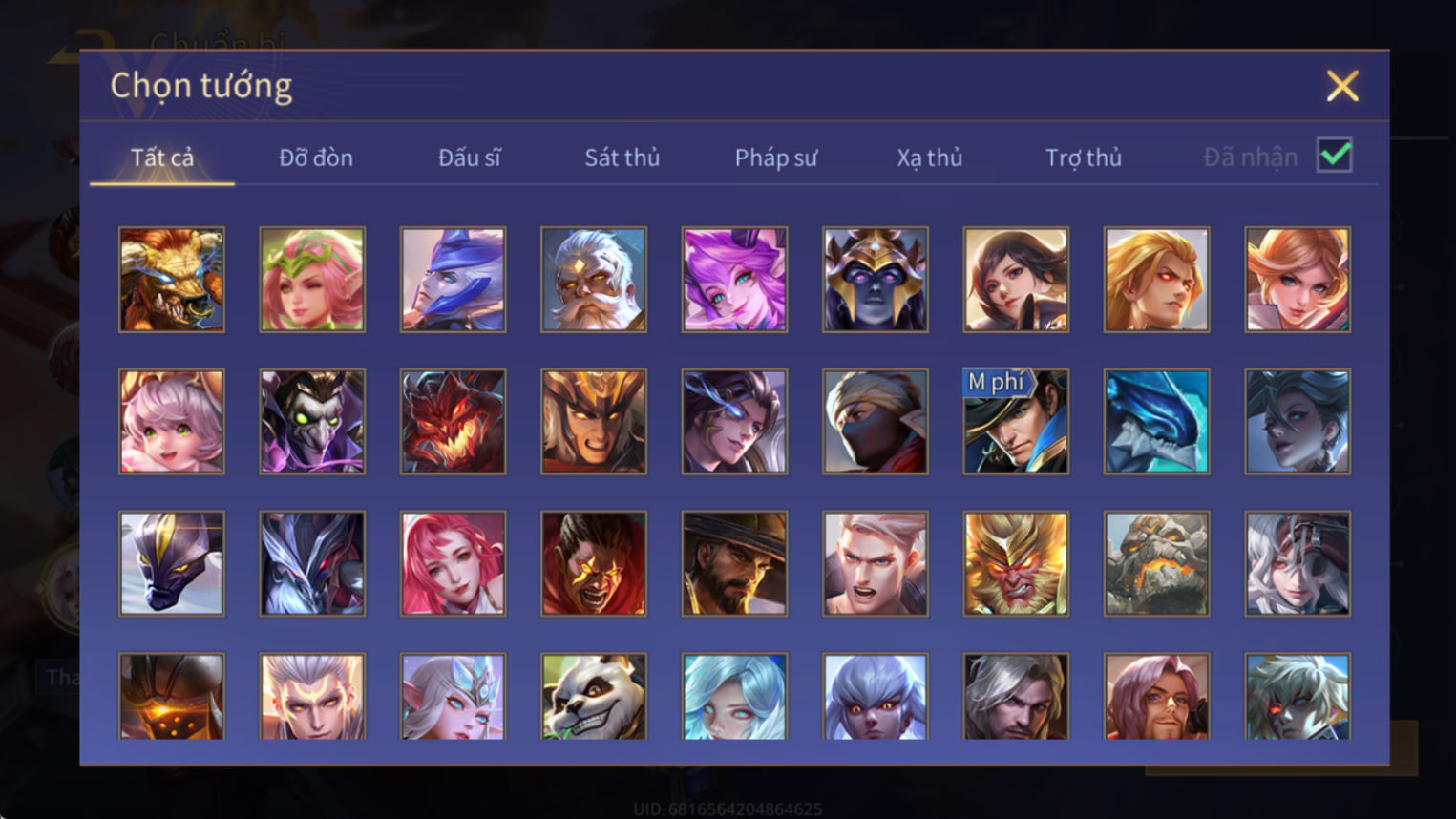Toggle the "Đã nhận" checkbox
This screenshot has height=819, width=1456.
click(1334, 156)
